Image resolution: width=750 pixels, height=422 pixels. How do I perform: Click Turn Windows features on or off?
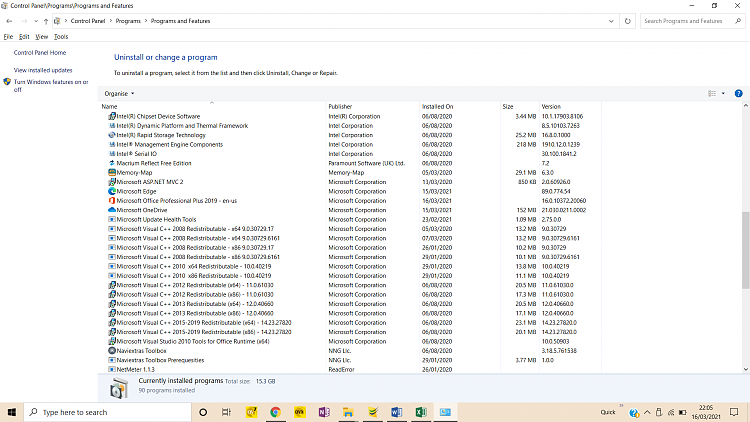(51, 86)
